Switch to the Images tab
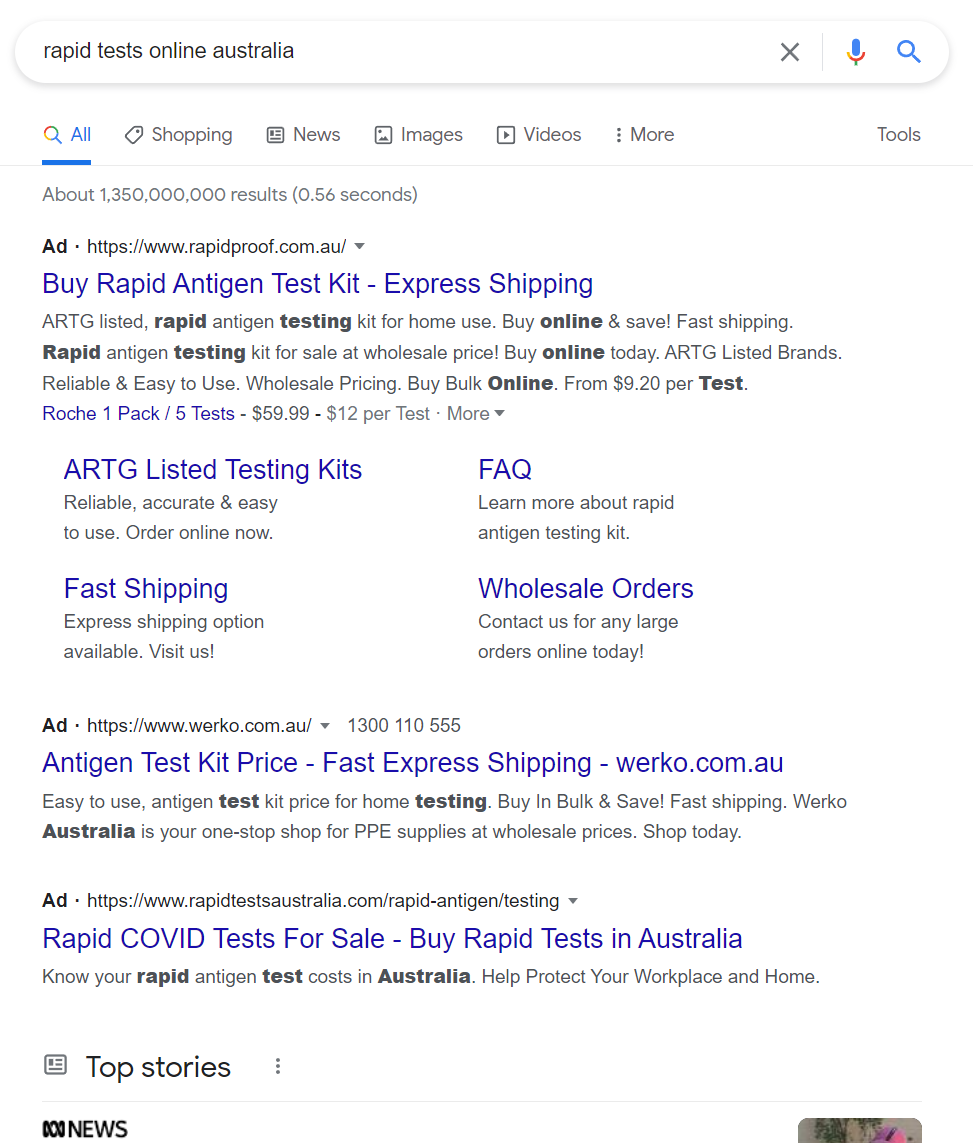 click(x=418, y=135)
